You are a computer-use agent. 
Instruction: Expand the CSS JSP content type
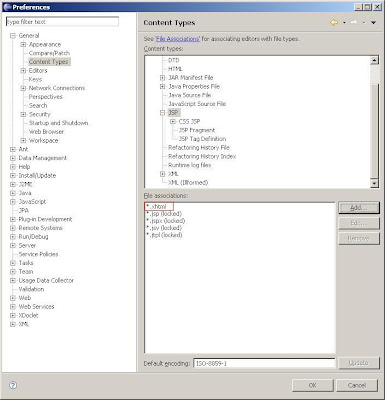point(173,122)
